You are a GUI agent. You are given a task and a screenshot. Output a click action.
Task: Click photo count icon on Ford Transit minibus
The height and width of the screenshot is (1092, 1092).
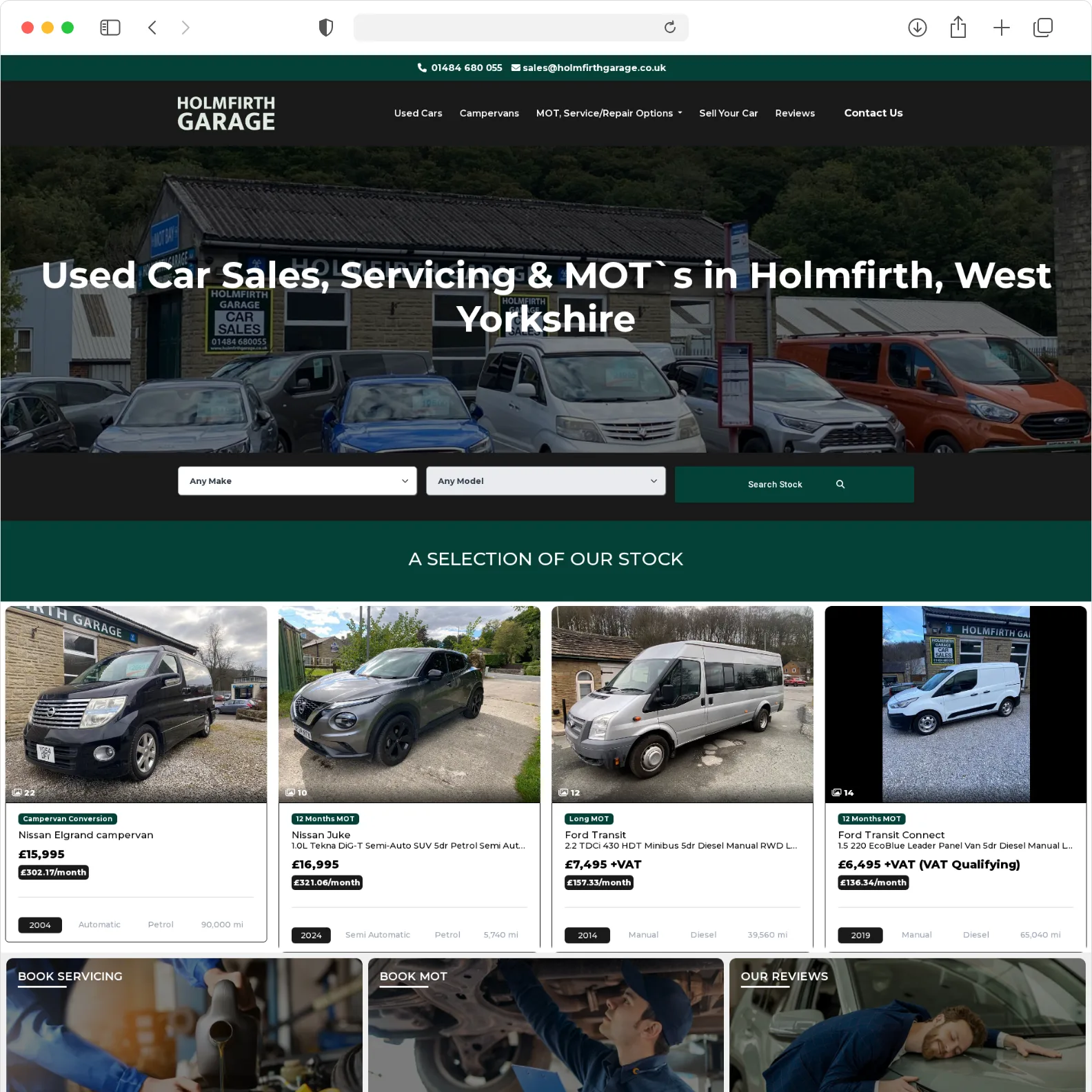point(563,793)
